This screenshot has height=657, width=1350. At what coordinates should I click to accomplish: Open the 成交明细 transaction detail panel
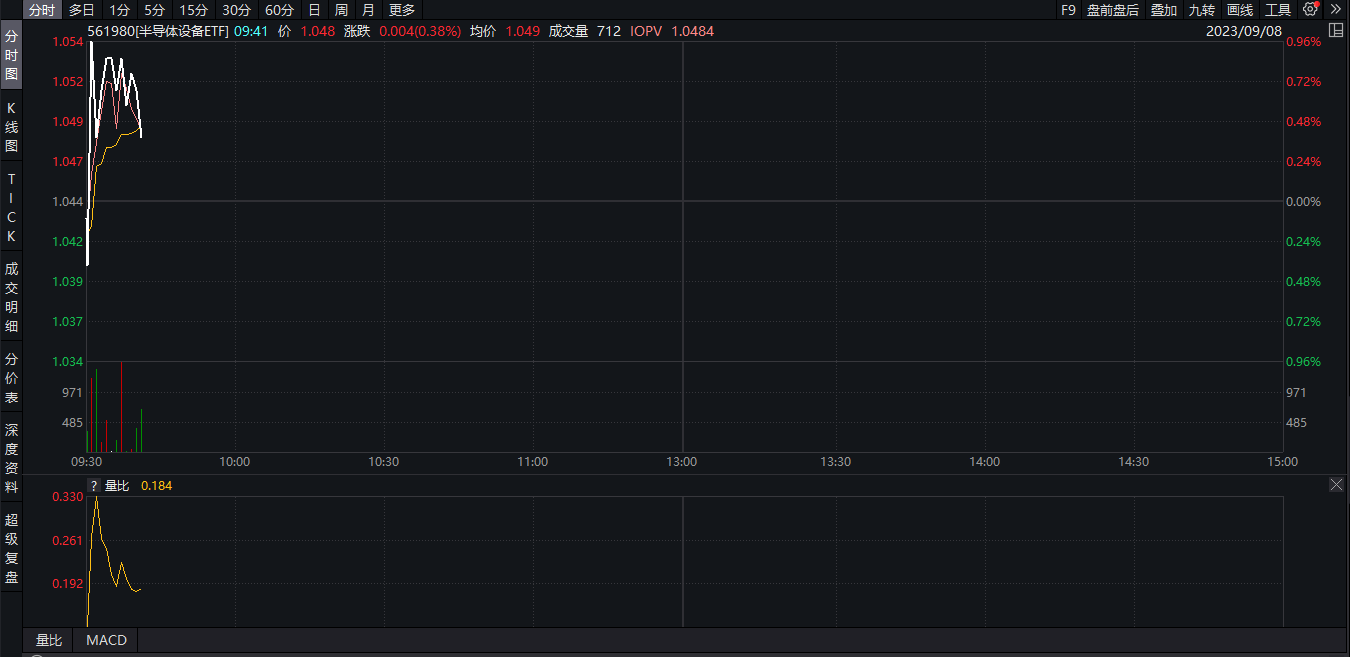pos(11,295)
